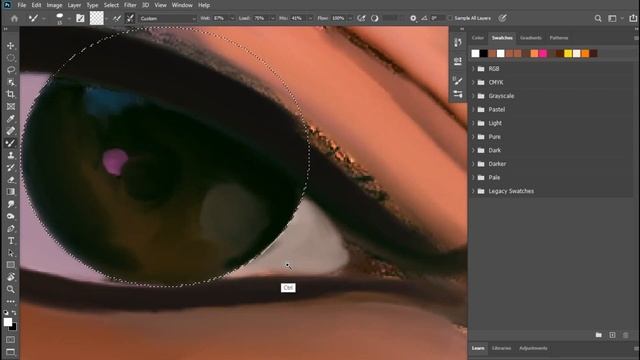Toggle Load brush after each stroke
The width and height of the screenshot is (640, 360).
pyautogui.click(x=117, y=18)
